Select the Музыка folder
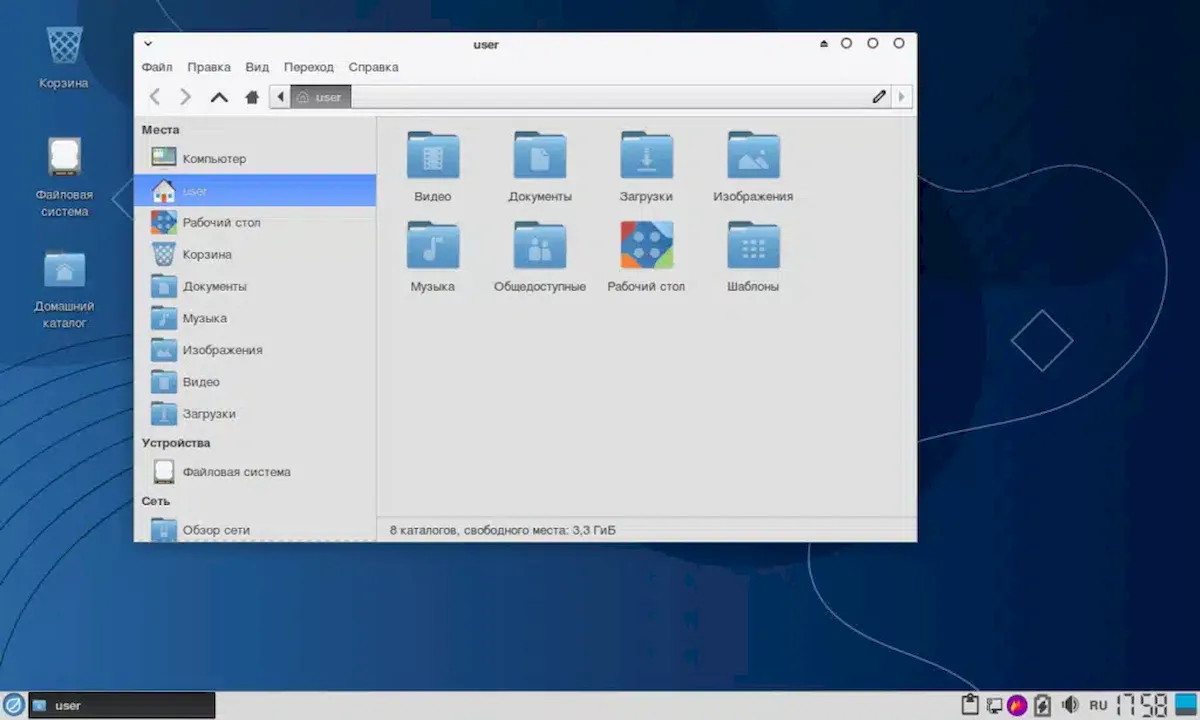 point(433,257)
